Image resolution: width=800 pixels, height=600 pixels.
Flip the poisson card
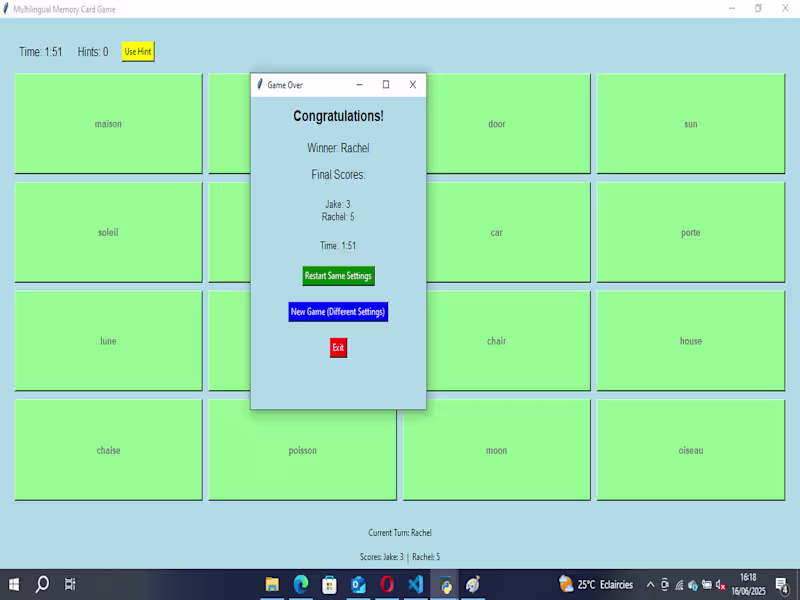[302, 450]
